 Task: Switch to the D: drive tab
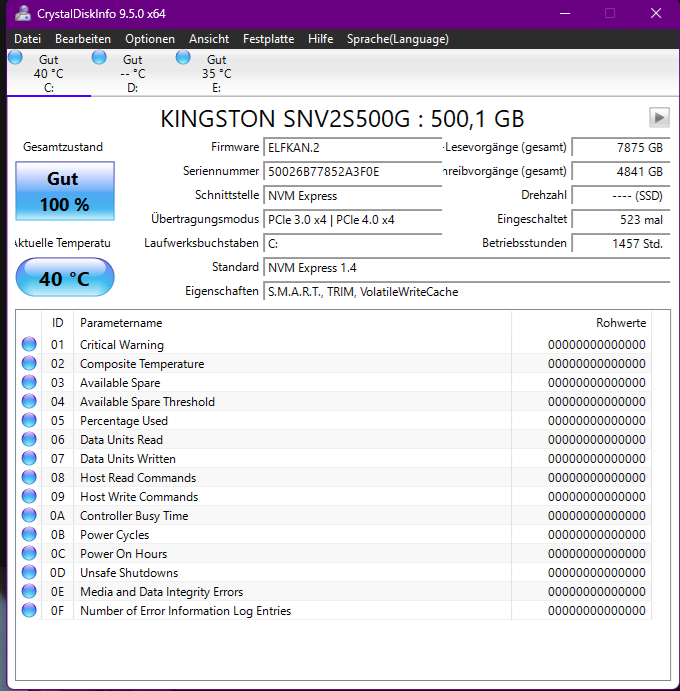(133, 73)
